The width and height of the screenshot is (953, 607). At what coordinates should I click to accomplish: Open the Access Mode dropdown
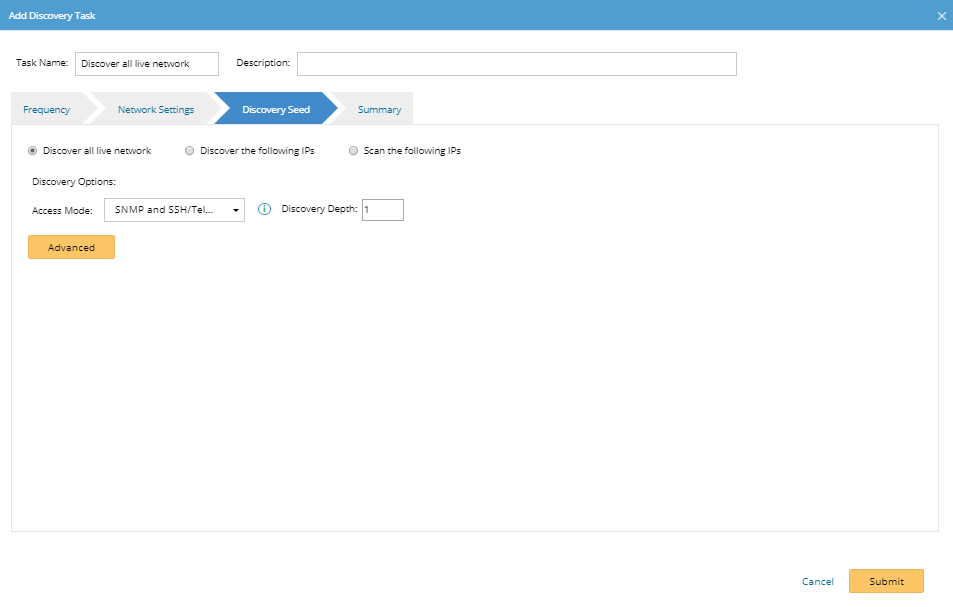click(174, 210)
